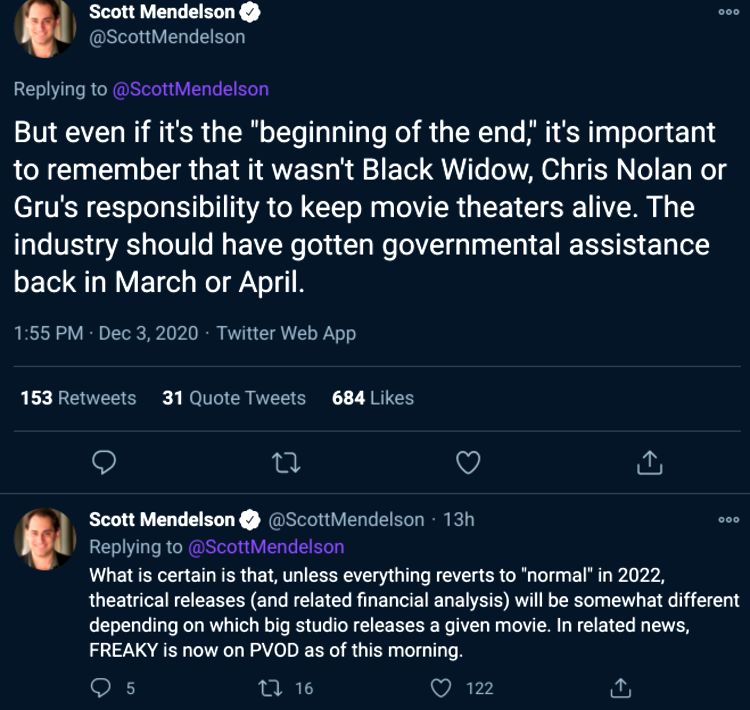Screen dimensions: 750x710
Task: Like the main tweet
Action: [x=468, y=461]
